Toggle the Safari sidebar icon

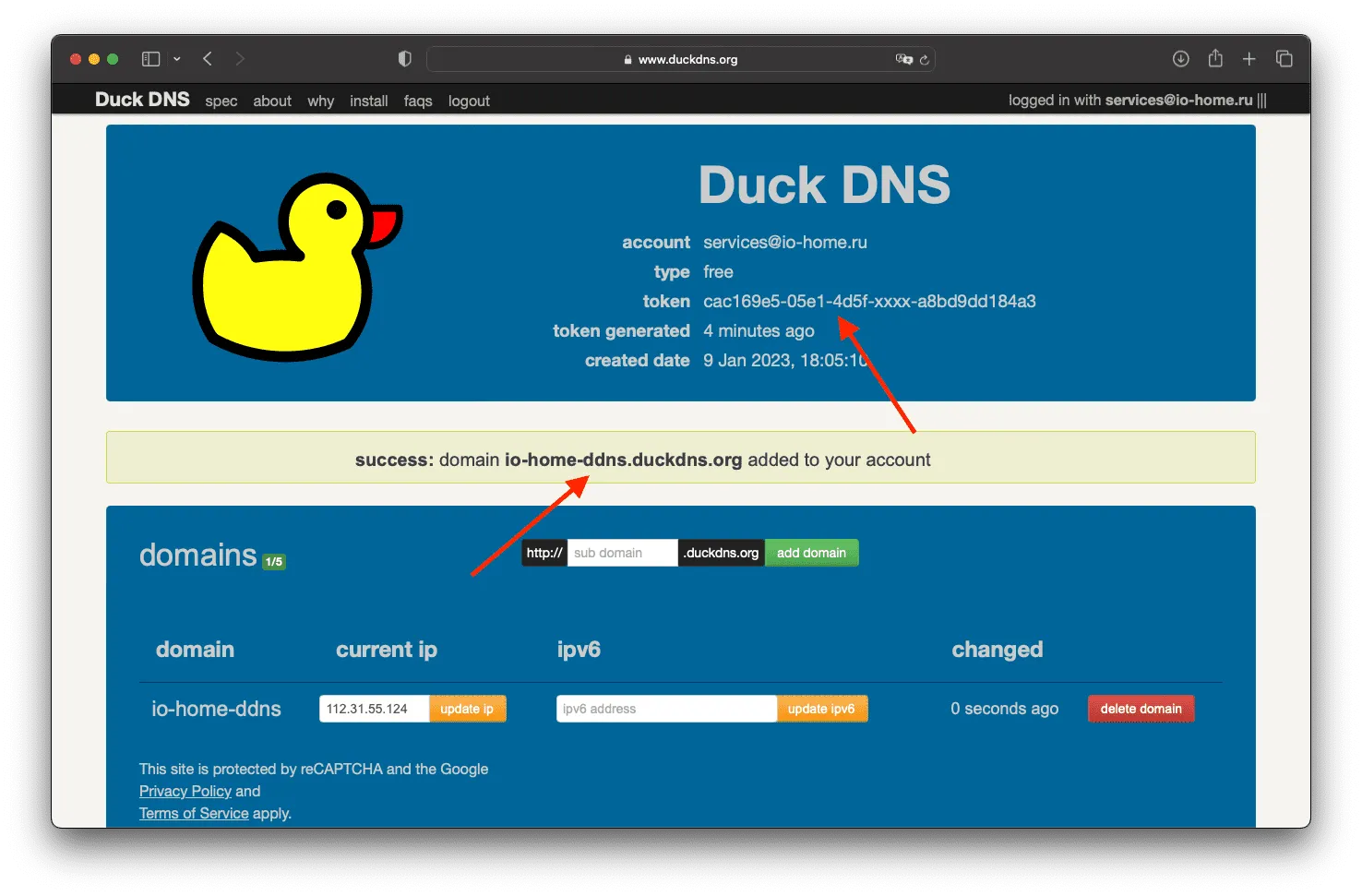(x=151, y=59)
